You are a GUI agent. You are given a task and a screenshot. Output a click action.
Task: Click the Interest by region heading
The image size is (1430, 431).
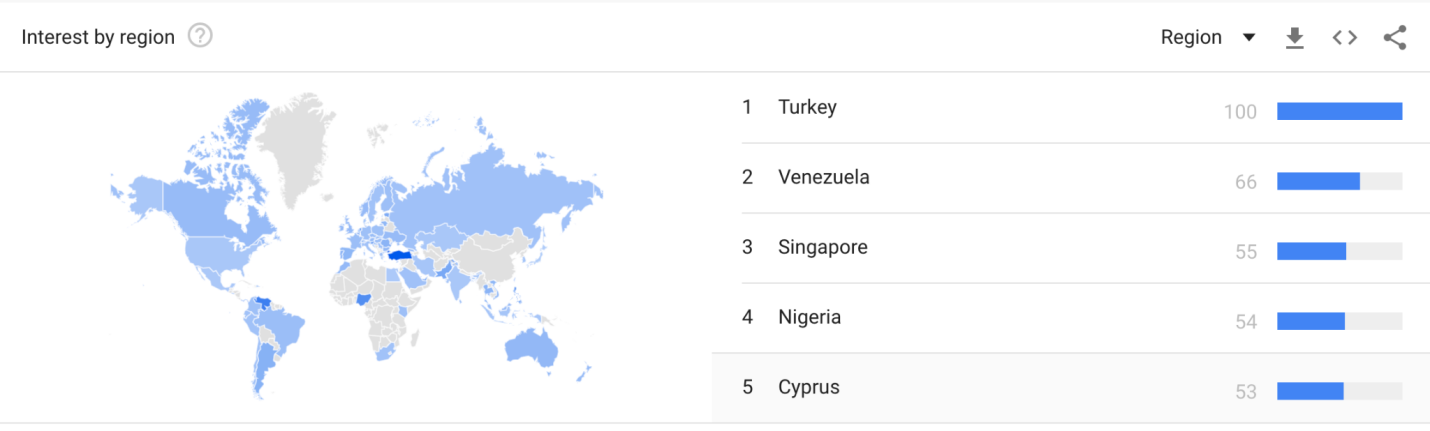click(x=98, y=37)
